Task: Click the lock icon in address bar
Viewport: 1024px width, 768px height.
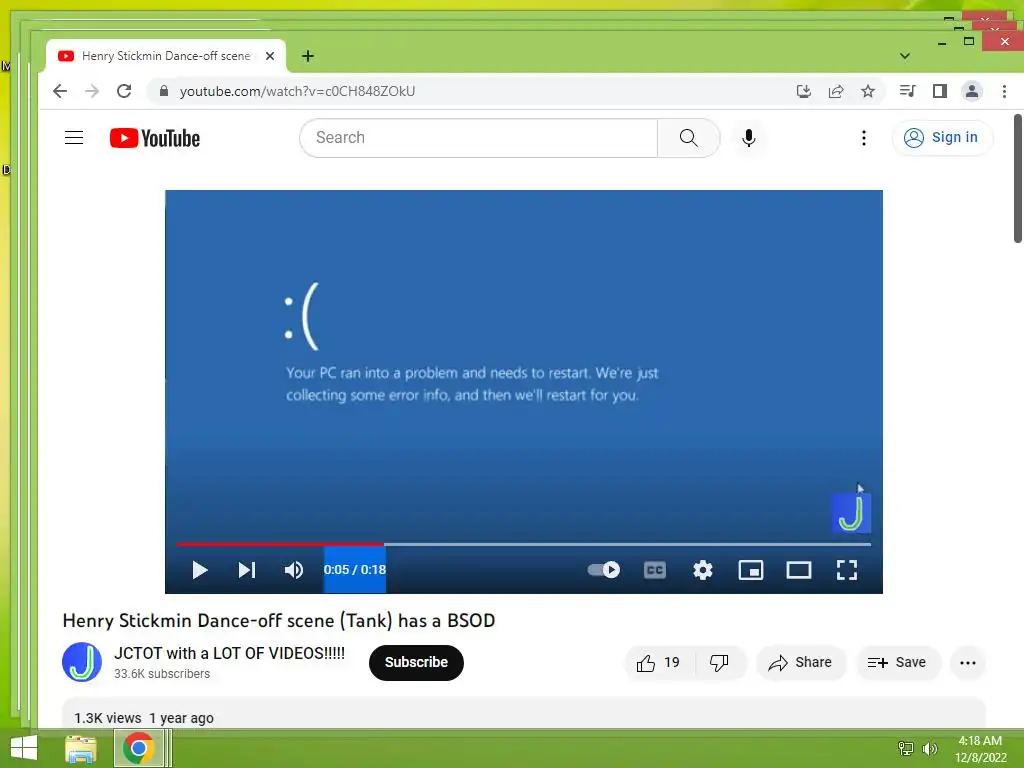Action: click(164, 91)
